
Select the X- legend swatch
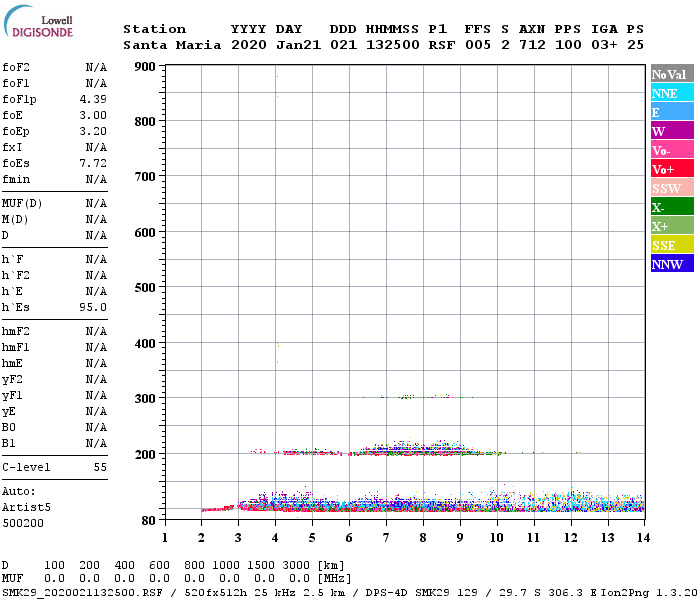coord(672,207)
